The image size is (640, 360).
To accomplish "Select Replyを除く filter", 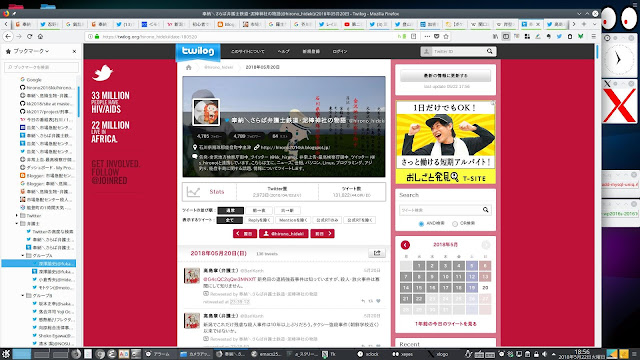I will click(x=259, y=220).
